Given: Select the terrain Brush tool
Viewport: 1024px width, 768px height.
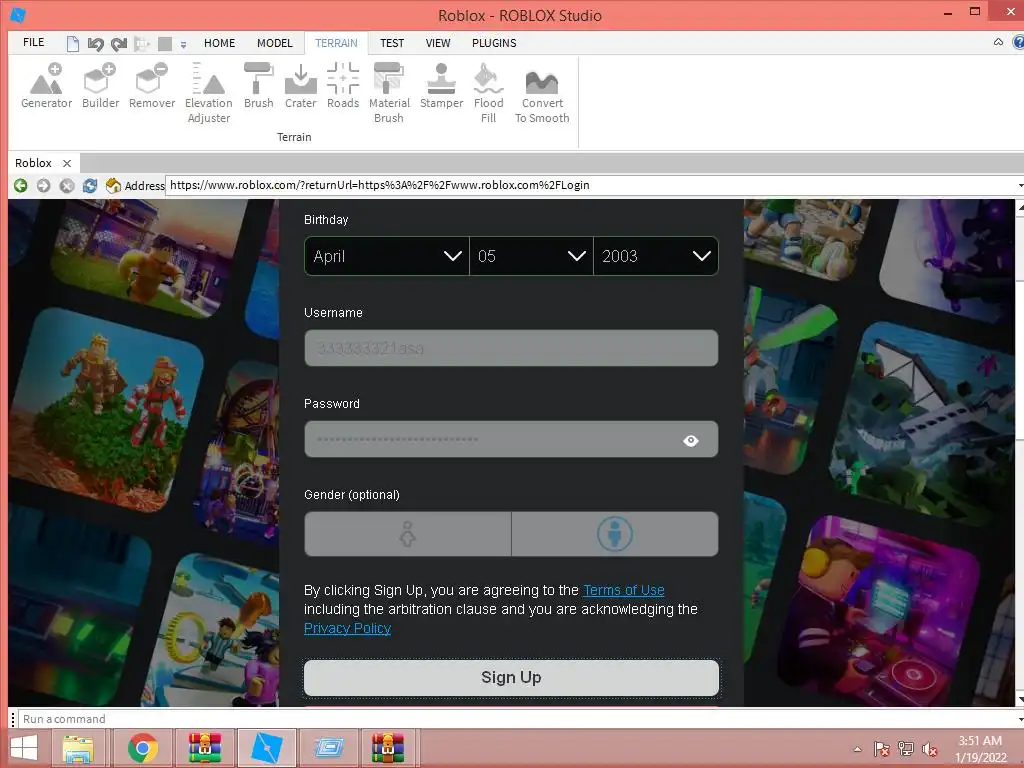Looking at the screenshot, I should 259,86.
